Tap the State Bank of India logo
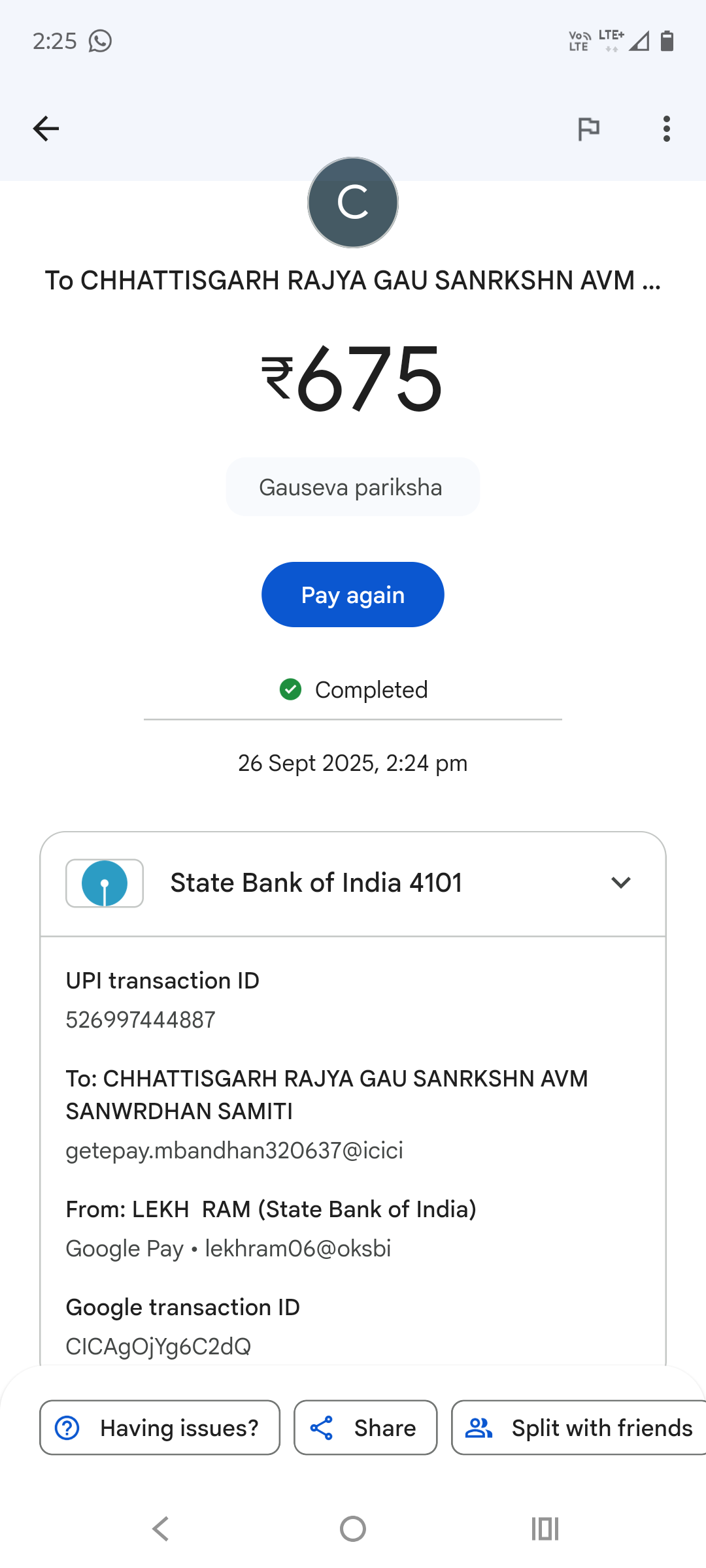Screen dimensions: 706x1568 (x=105, y=883)
